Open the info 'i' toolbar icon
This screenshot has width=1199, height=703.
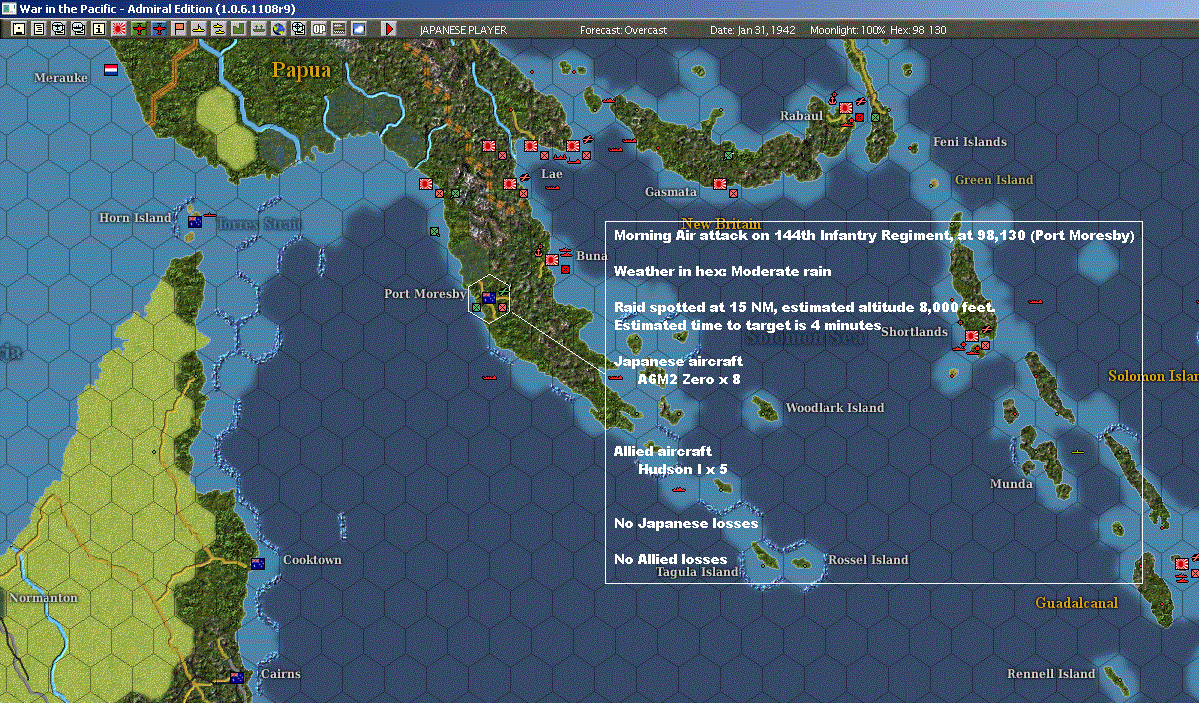(99, 29)
